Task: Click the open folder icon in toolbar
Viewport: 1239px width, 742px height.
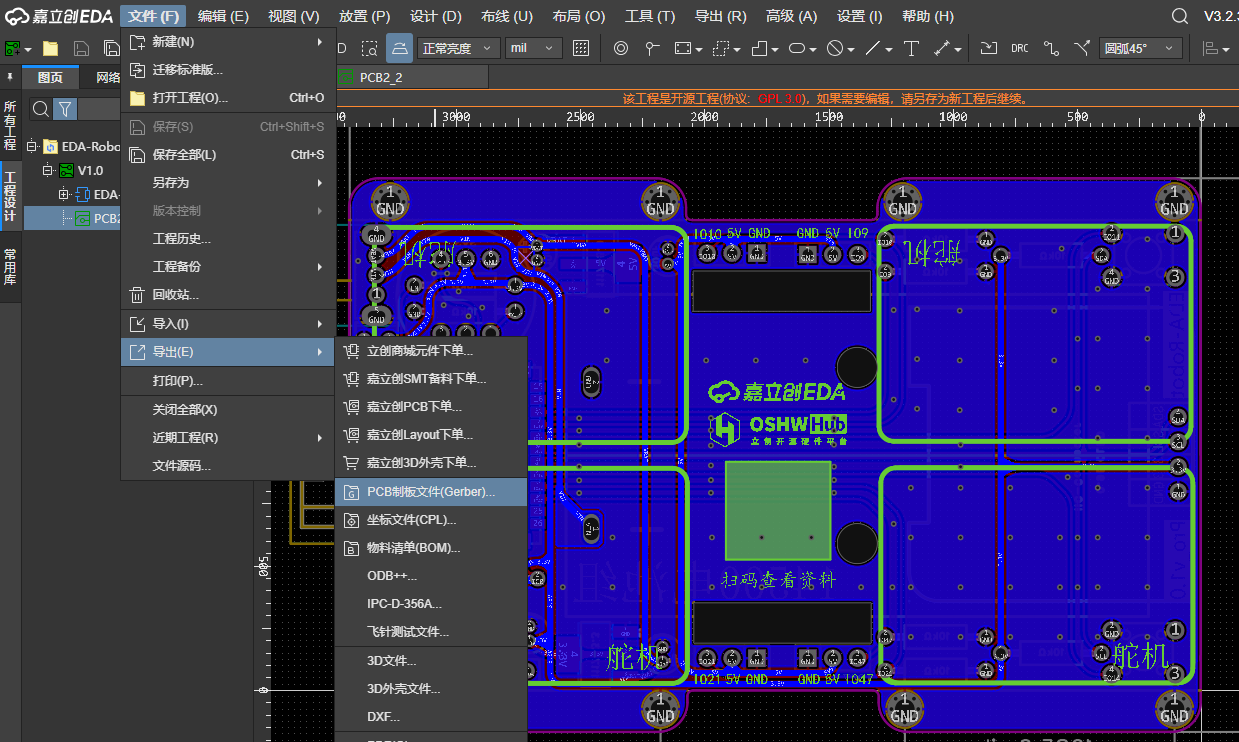Action: [x=50, y=48]
